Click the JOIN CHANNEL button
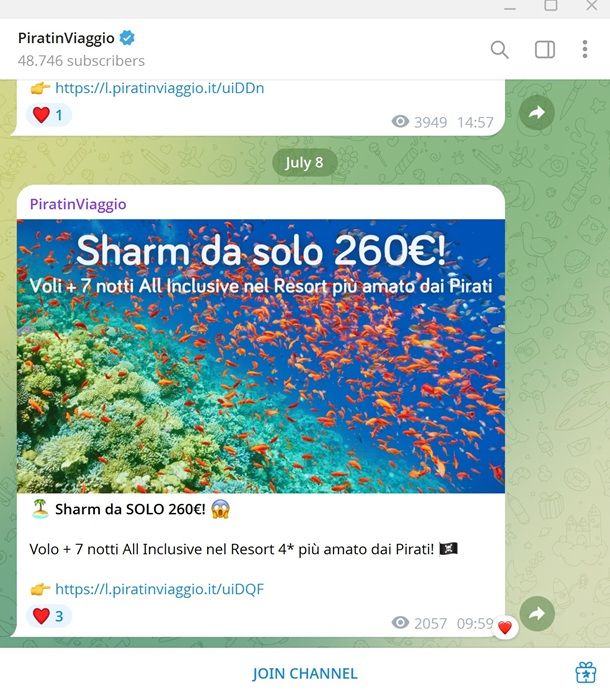The image size is (610, 690). pyautogui.click(x=305, y=673)
